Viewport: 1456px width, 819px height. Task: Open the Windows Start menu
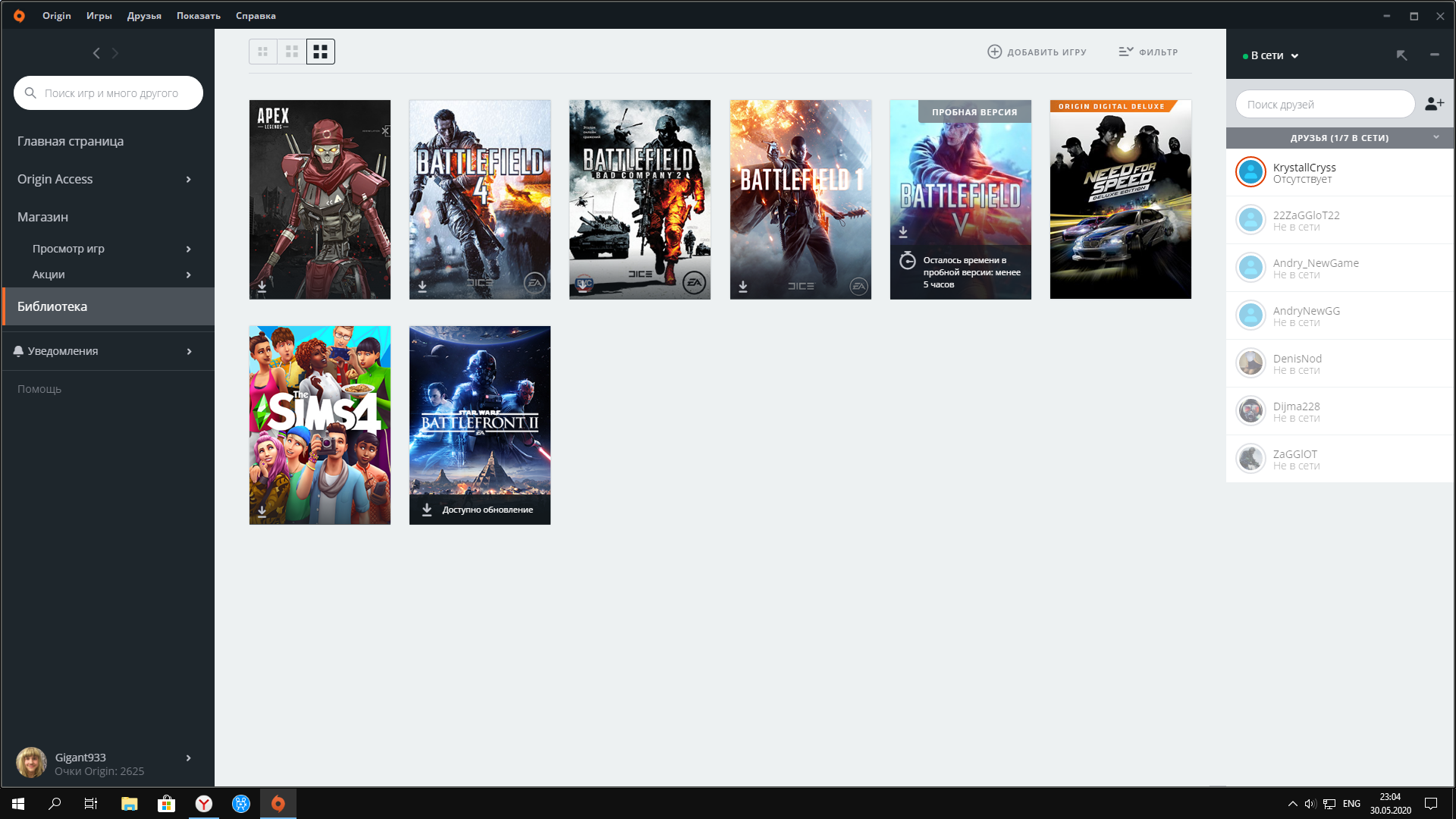[x=18, y=804]
